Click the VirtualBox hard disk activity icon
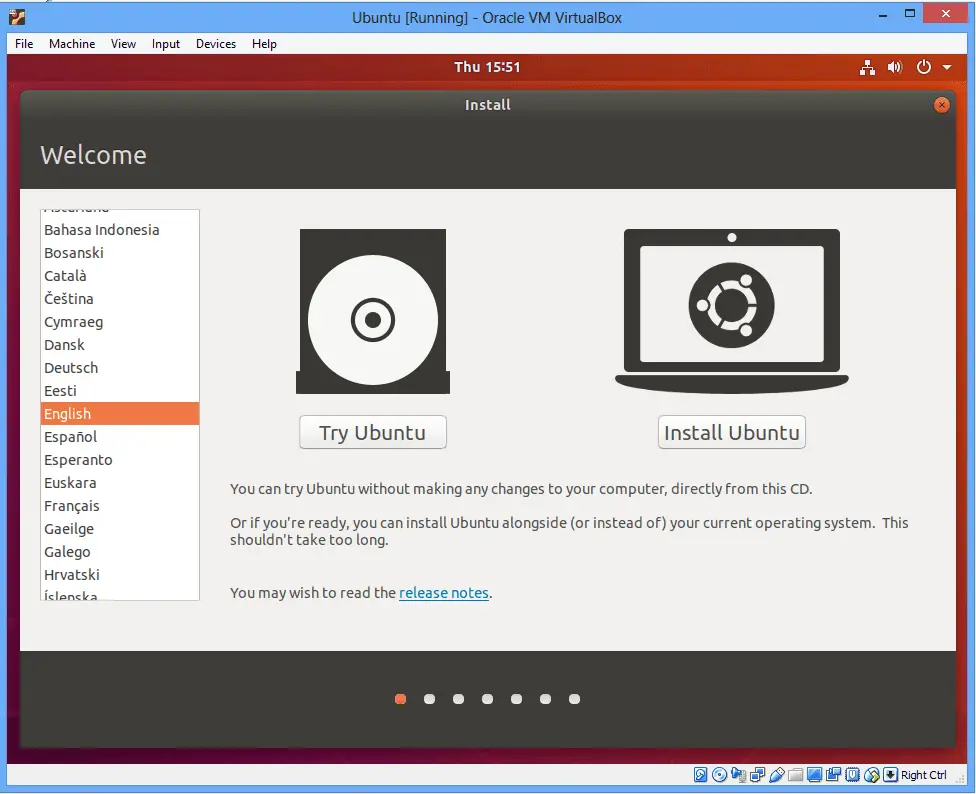Viewport: 976px width, 794px height. pos(700,775)
